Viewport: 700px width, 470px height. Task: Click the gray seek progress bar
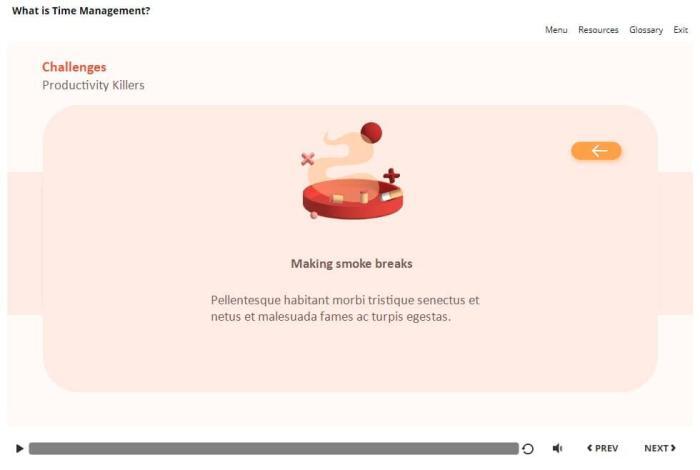(274, 449)
